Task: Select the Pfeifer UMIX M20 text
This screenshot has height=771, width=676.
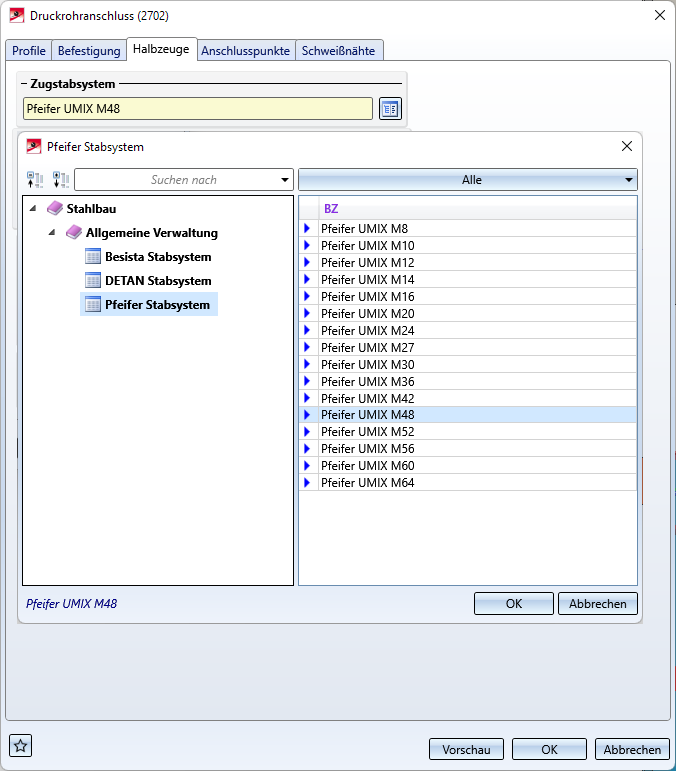Action: click(x=368, y=313)
